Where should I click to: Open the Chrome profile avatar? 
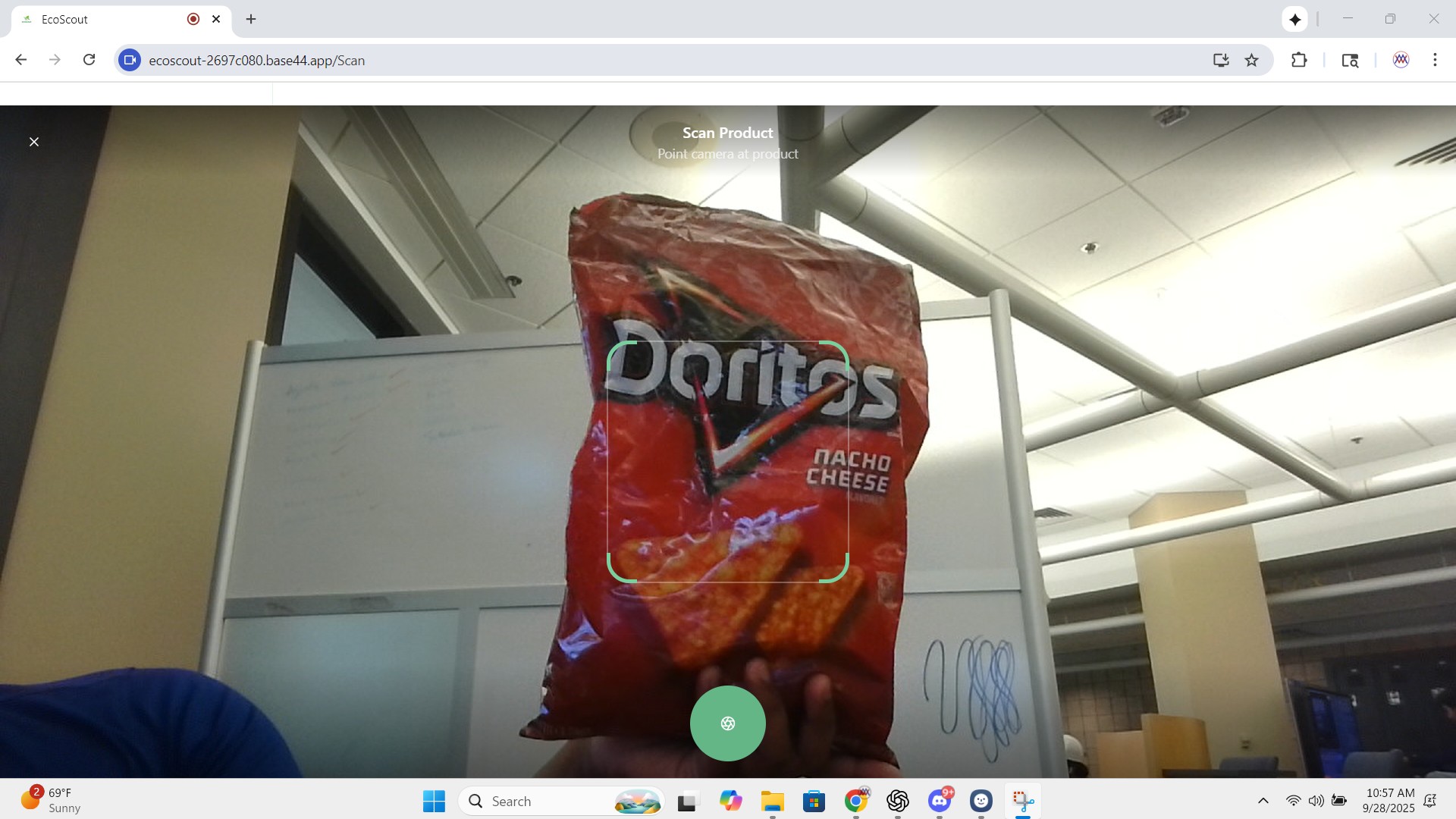[1401, 60]
